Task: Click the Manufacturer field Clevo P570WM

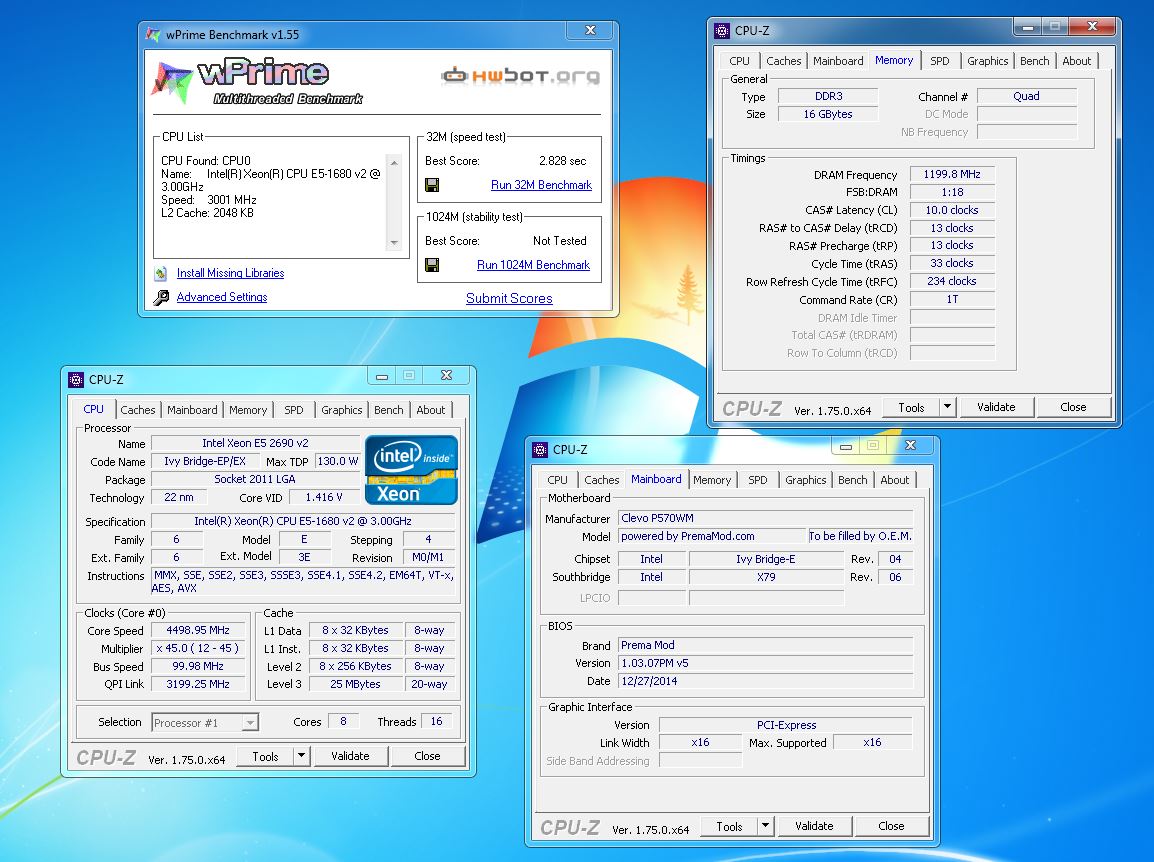Action: click(765, 518)
